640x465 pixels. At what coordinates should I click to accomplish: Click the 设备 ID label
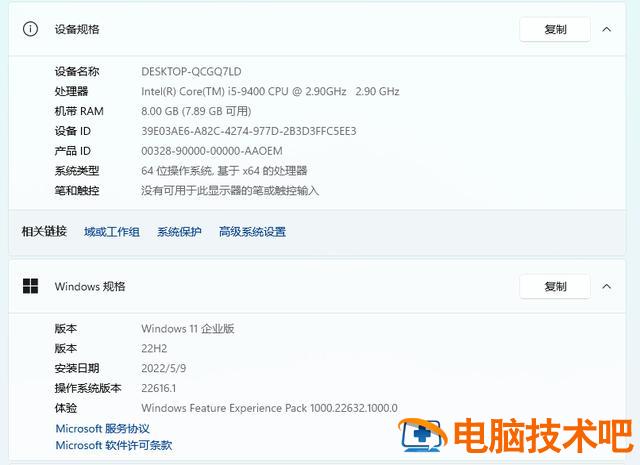pyautogui.click(x=73, y=131)
